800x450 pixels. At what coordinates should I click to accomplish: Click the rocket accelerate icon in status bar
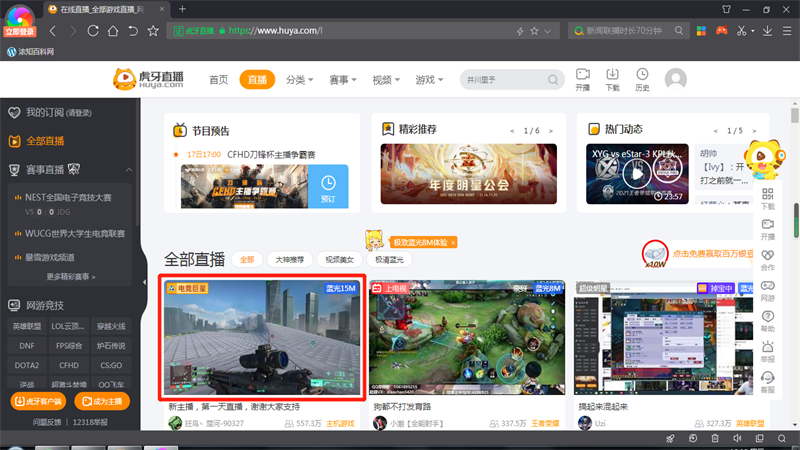click(670, 438)
